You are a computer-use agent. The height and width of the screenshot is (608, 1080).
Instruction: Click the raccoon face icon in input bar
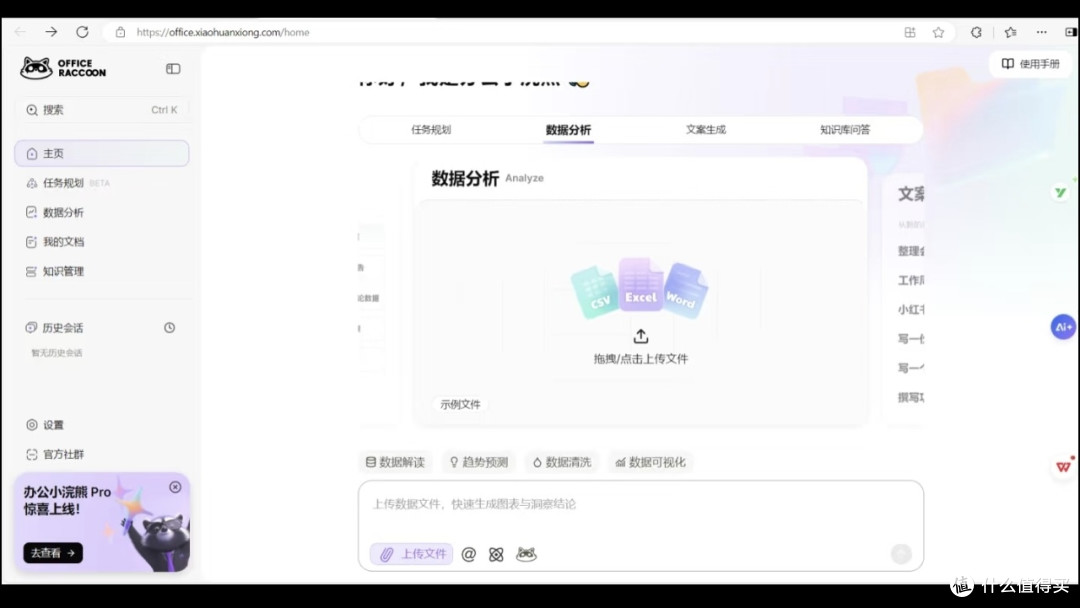pyautogui.click(x=526, y=554)
